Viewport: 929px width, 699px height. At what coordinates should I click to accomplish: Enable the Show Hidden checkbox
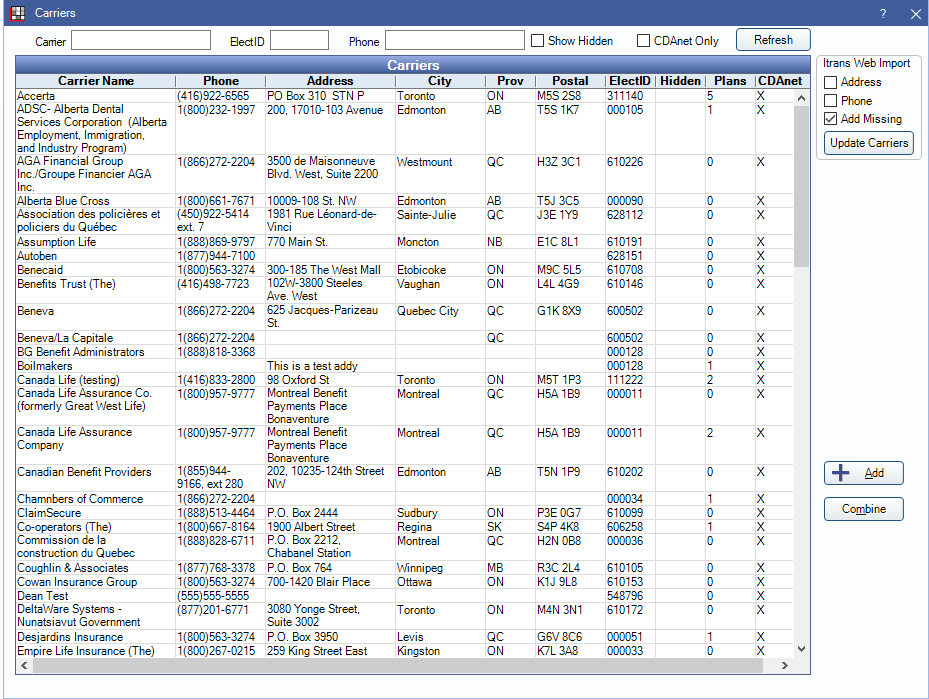pyautogui.click(x=538, y=41)
